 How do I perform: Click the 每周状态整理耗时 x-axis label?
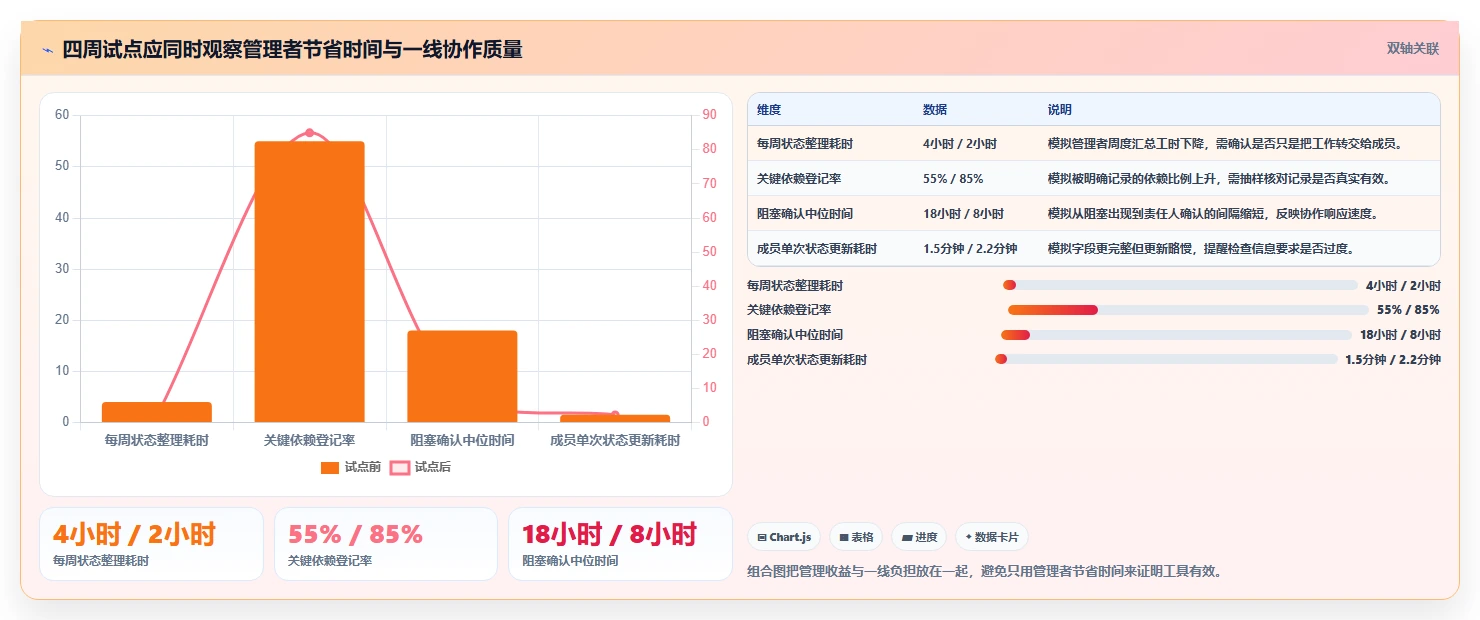(x=157, y=440)
